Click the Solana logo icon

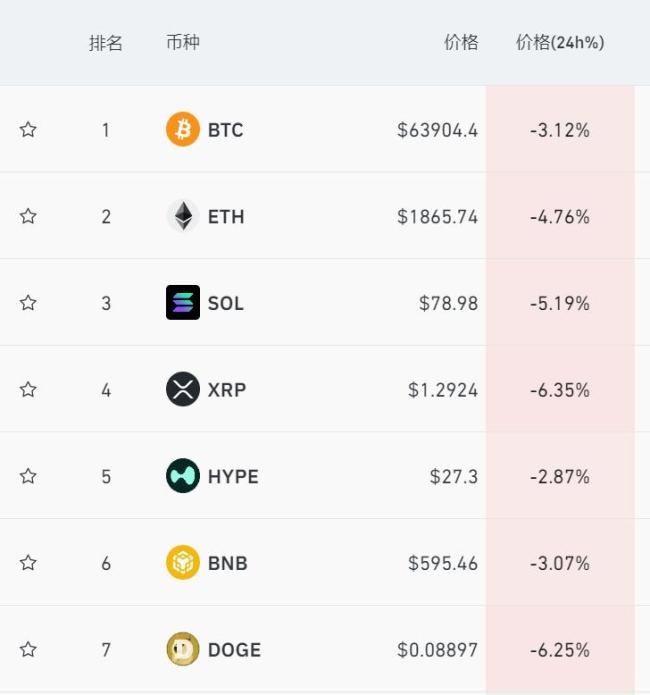(x=183, y=303)
